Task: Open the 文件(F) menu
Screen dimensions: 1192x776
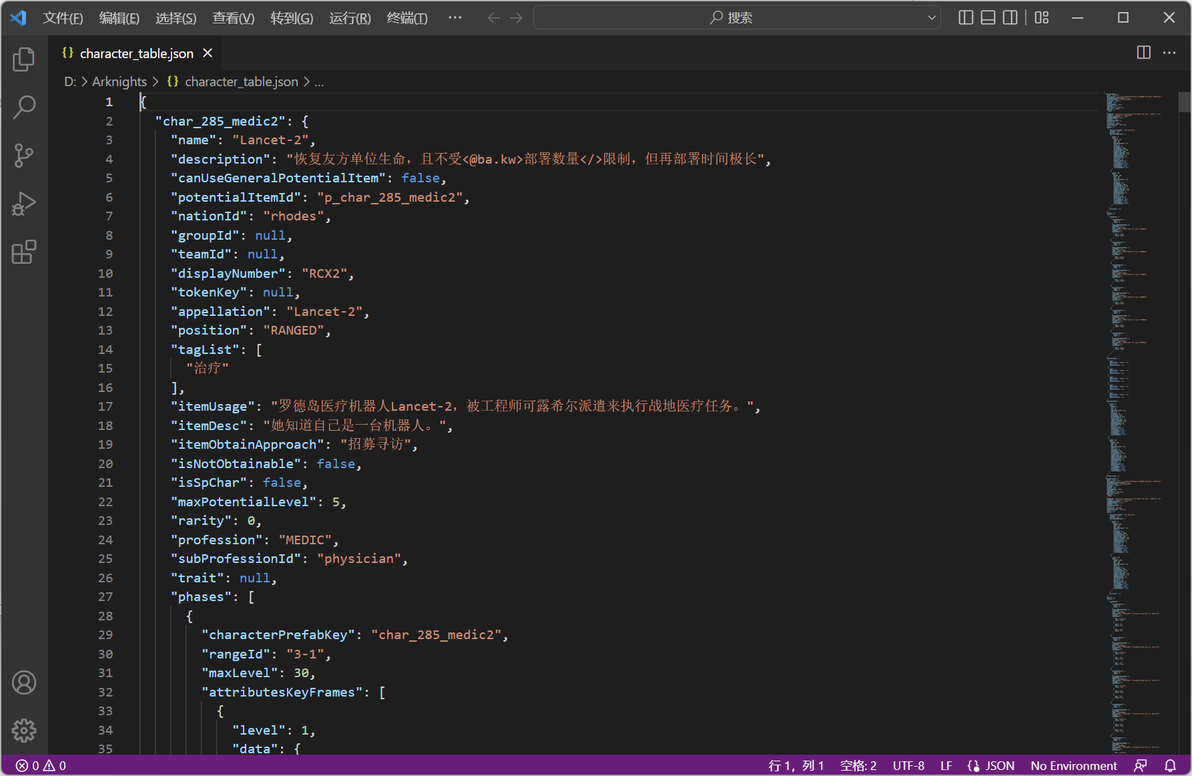Action: pyautogui.click(x=62, y=17)
